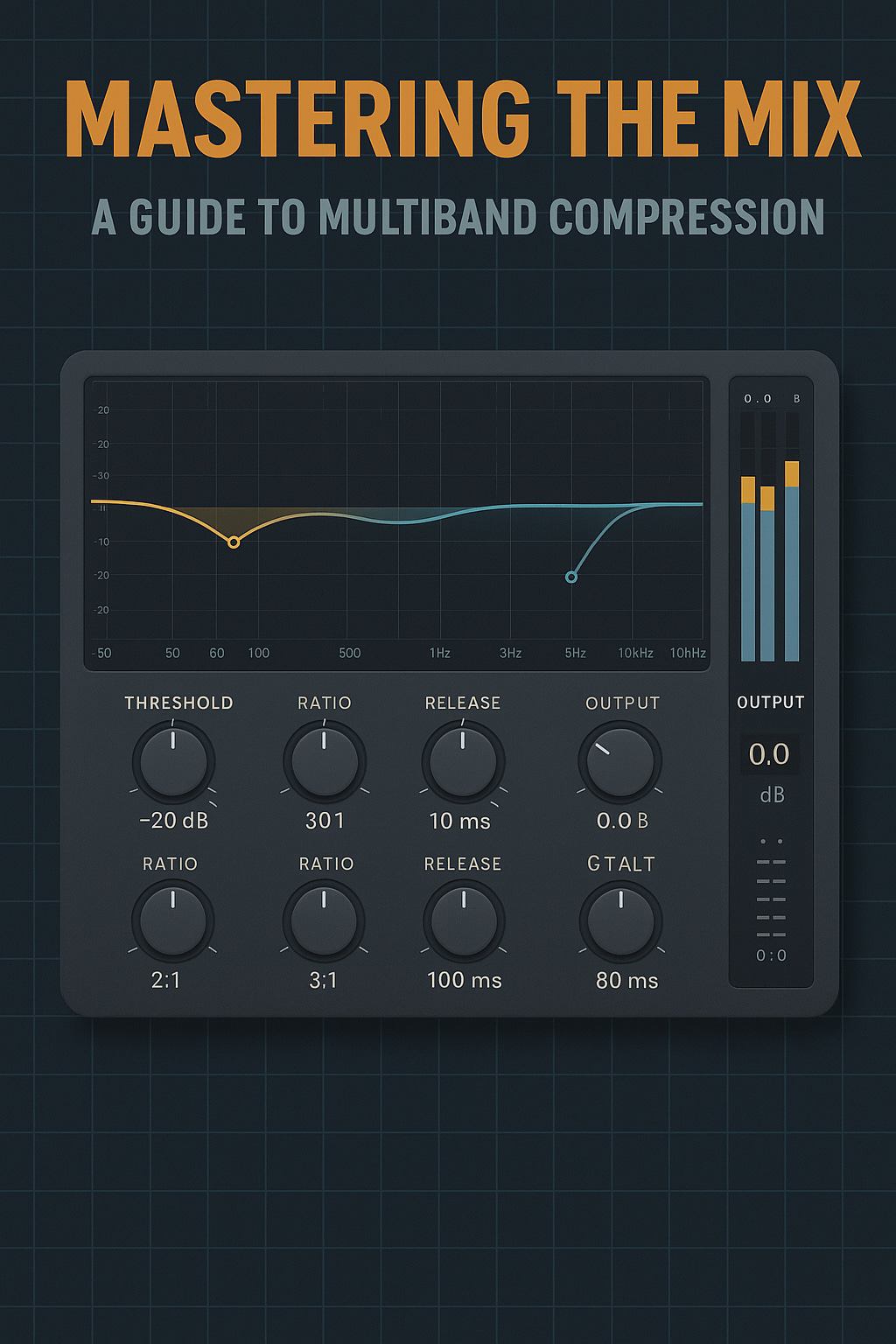Select the blue high-band curve node
Viewport: 896px width, 1344px height.
click(572, 577)
